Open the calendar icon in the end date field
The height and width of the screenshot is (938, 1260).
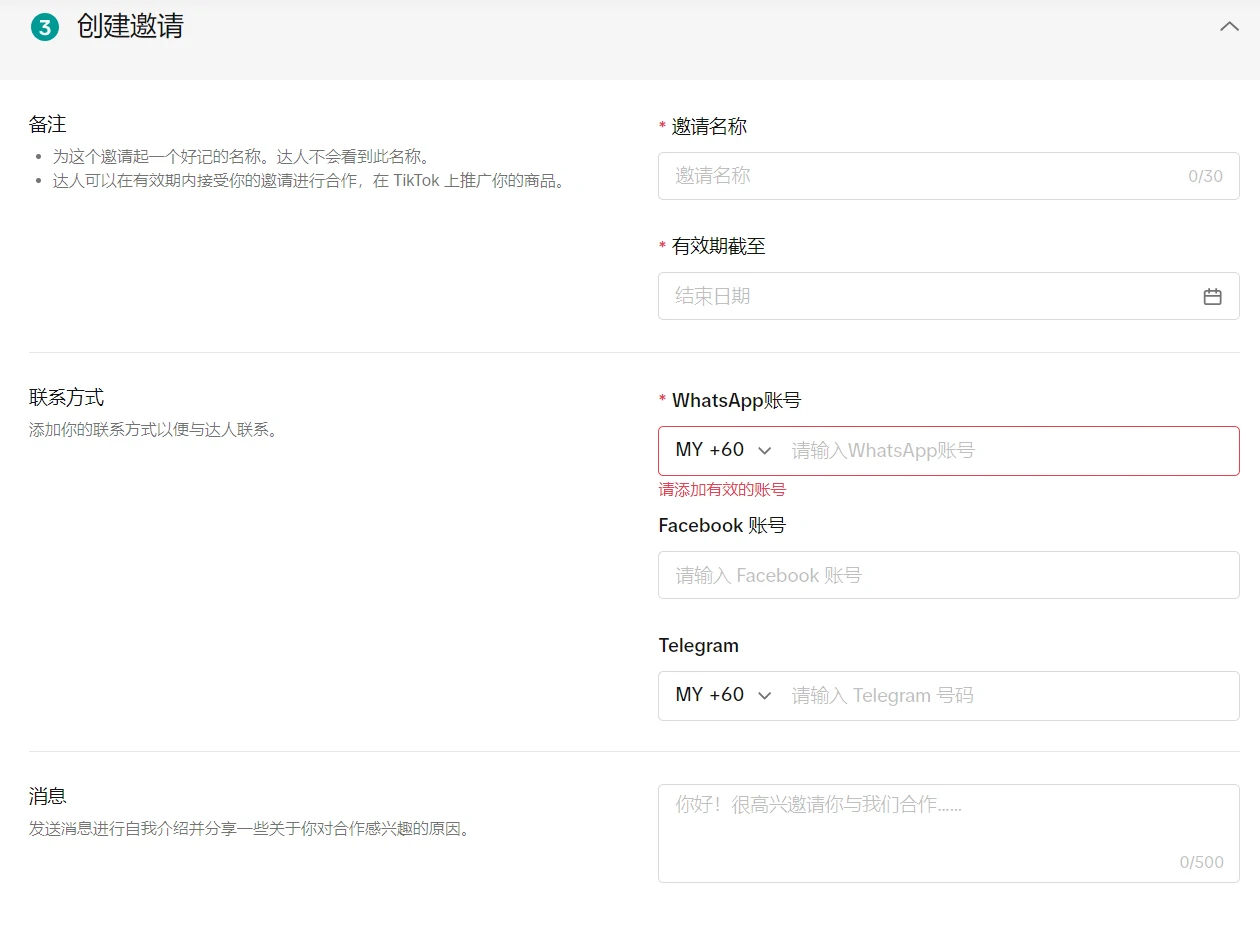pos(1212,296)
